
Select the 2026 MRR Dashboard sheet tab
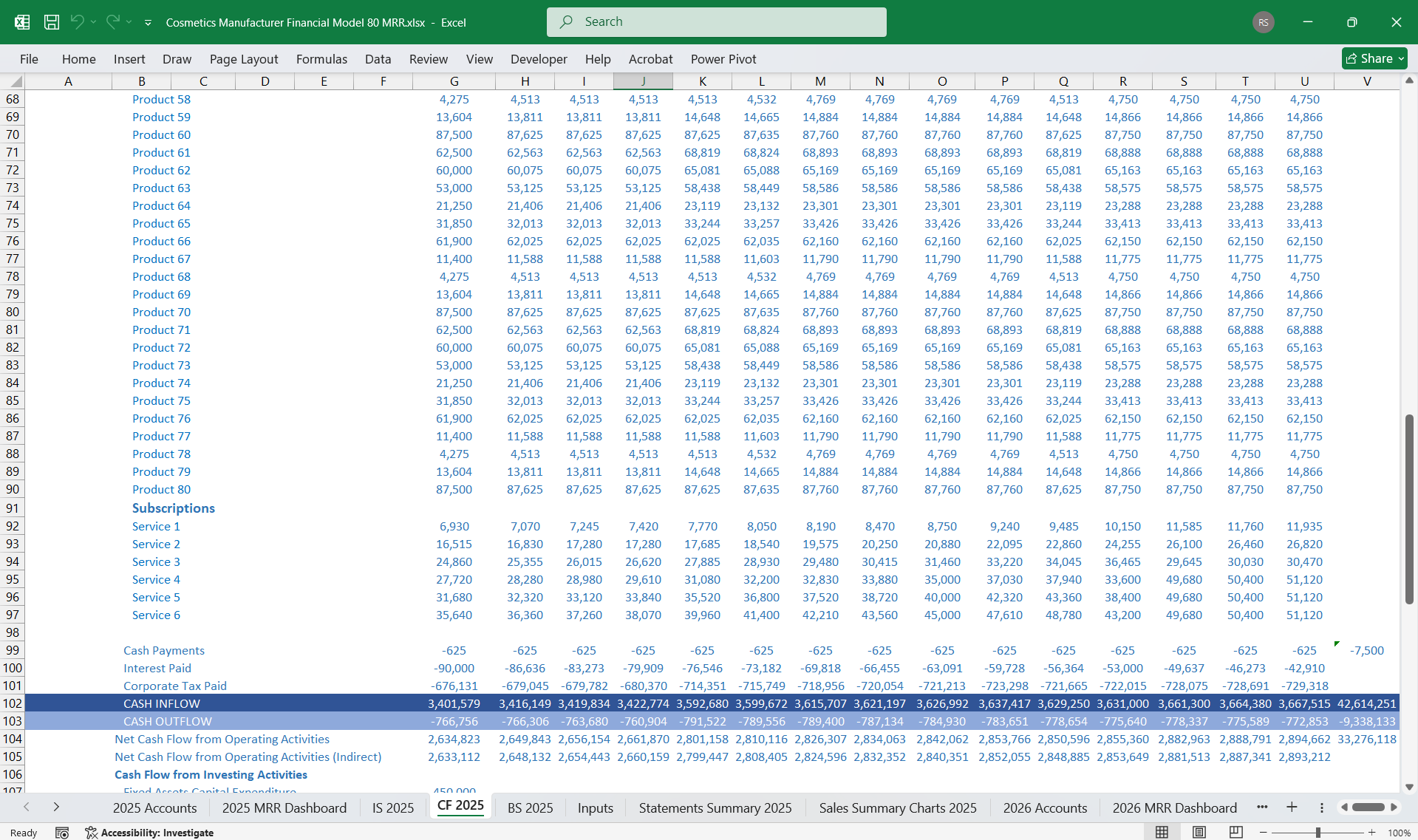pyautogui.click(x=1174, y=807)
